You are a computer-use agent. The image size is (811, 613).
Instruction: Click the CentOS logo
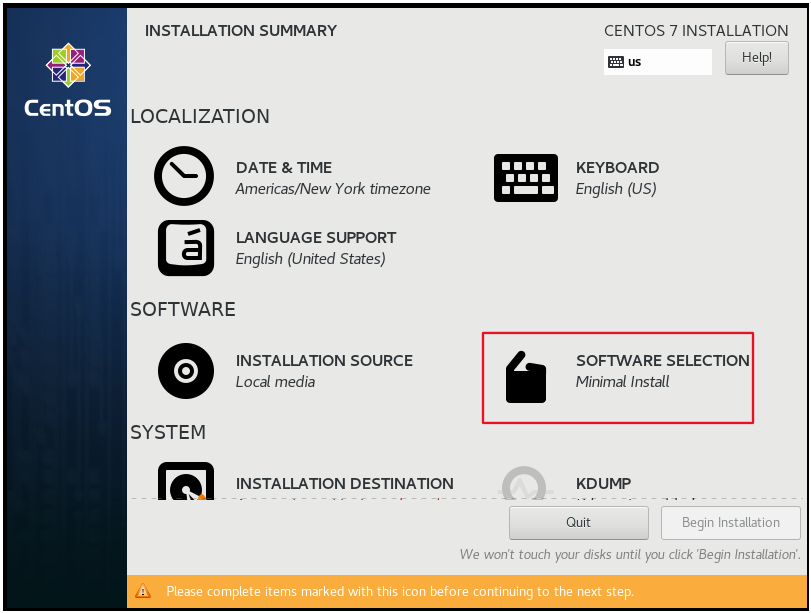[68, 80]
